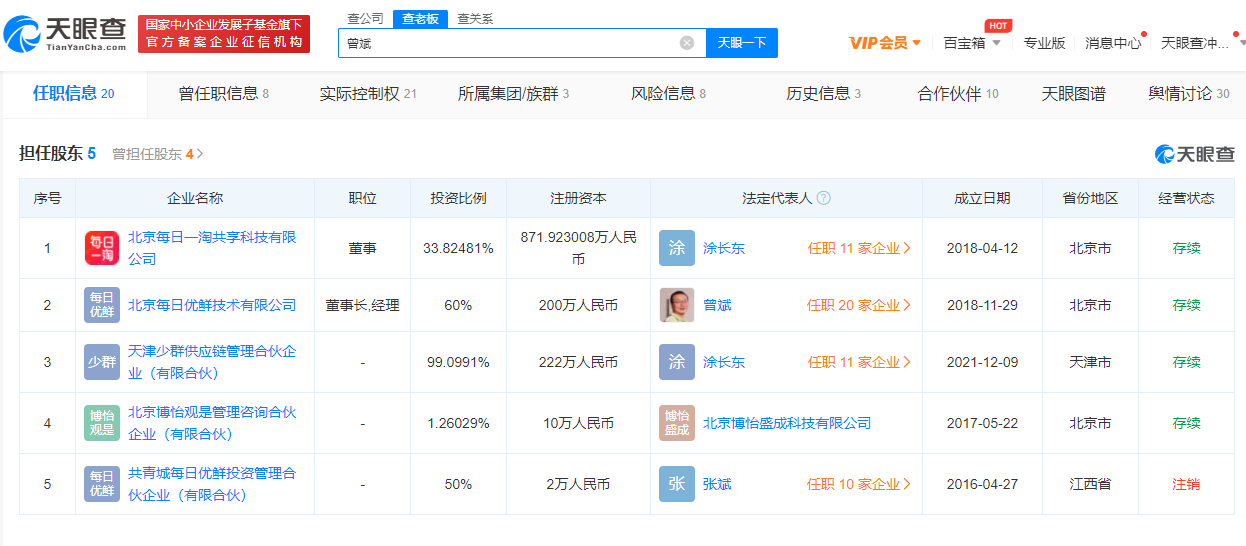Image resolution: width=1246 pixels, height=546 pixels.
Task: Open 曾斌 name link in table
Action: coord(717,305)
